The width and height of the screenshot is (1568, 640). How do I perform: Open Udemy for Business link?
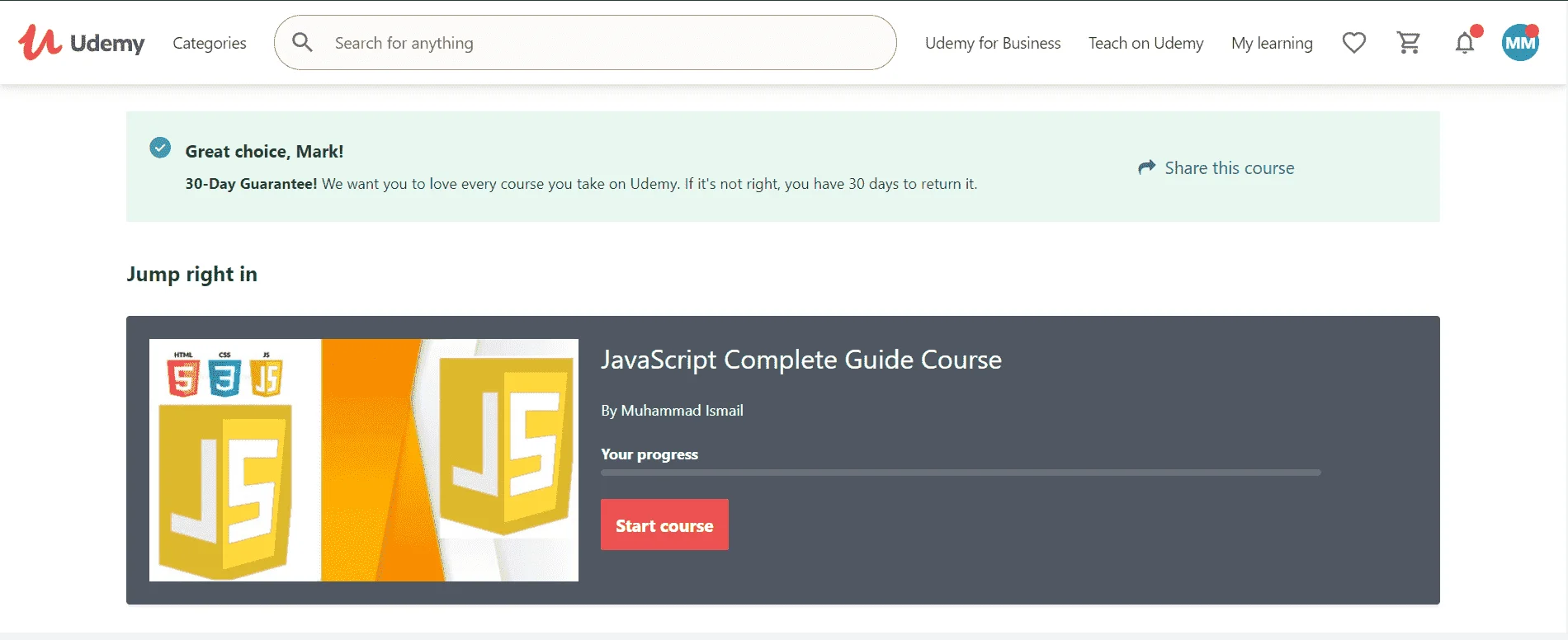tap(993, 43)
